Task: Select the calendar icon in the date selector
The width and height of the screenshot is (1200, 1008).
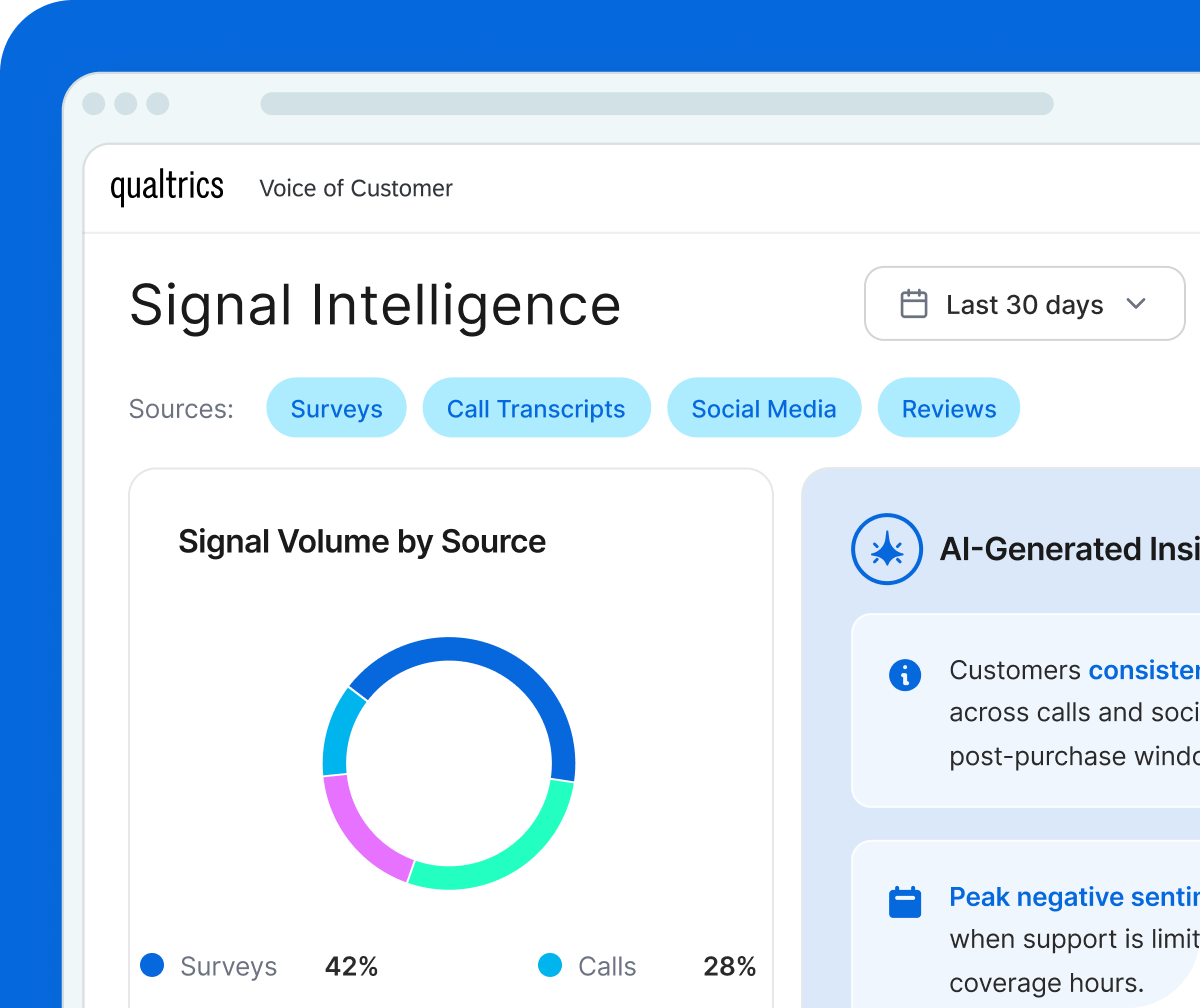Action: point(914,302)
